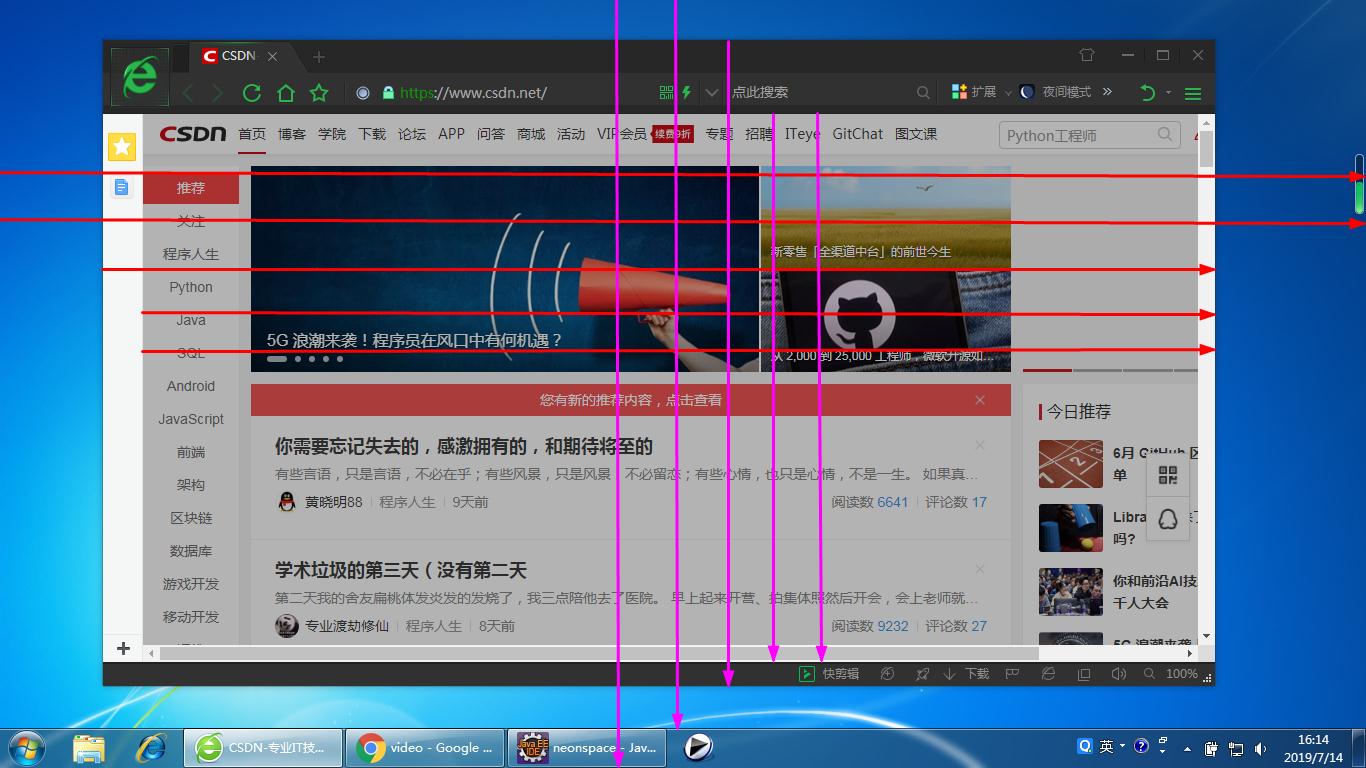
Task: Toggle the lightning speed mode in address bar
Action: tap(687, 91)
